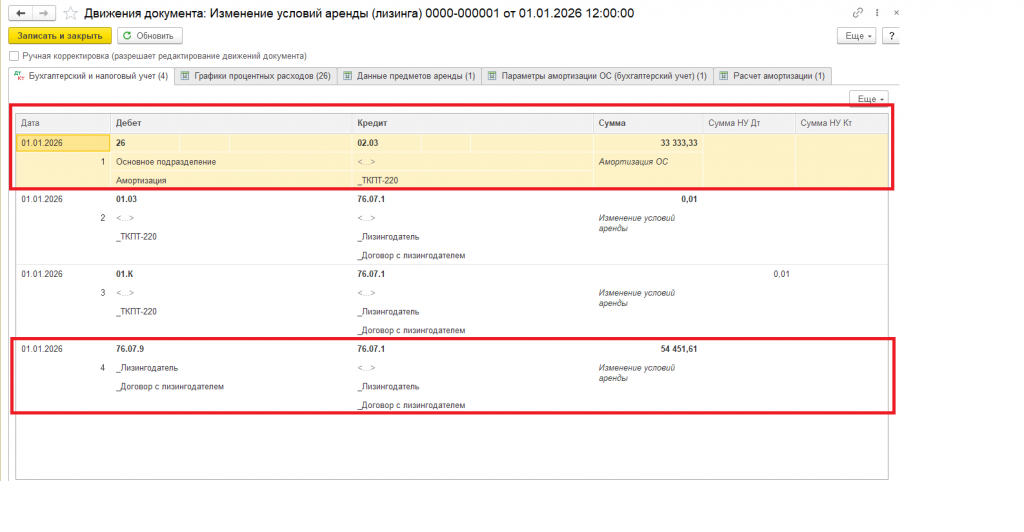Enable the 'Ручная корректировка' checkbox
1024x532 pixels.
pyautogui.click(x=14, y=56)
